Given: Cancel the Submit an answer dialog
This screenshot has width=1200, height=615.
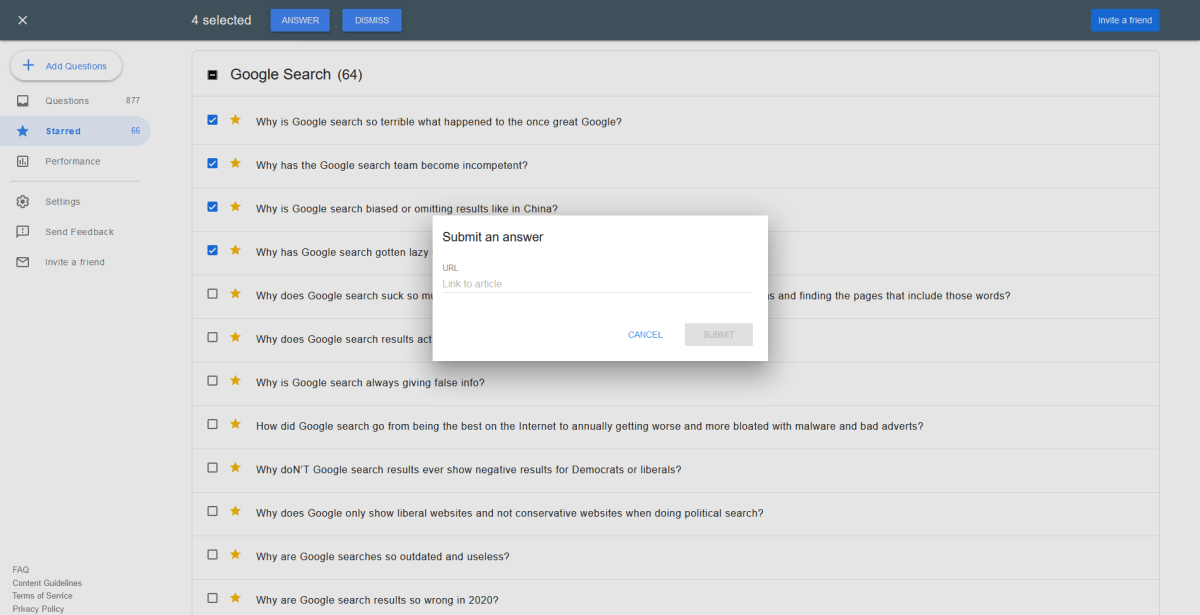Looking at the screenshot, I should click(645, 335).
